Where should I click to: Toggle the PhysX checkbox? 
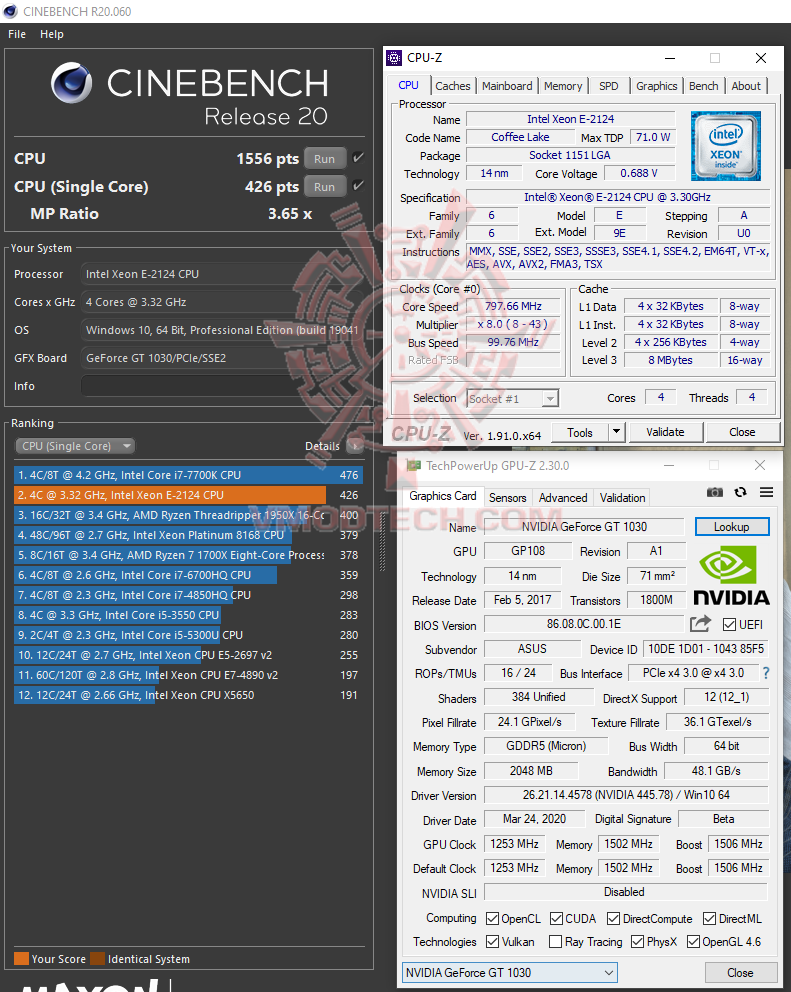pyautogui.click(x=637, y=942)
